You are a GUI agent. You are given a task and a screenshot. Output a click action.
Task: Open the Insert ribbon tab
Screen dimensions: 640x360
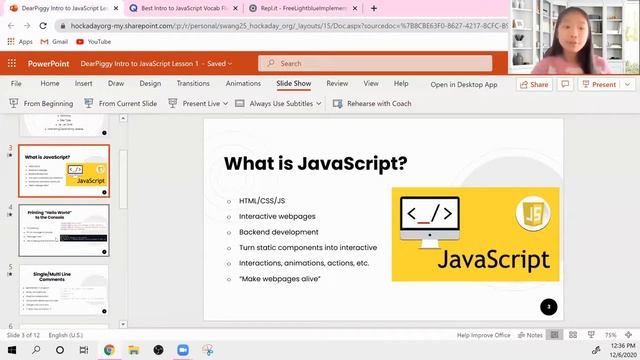(x=83, y=84)
